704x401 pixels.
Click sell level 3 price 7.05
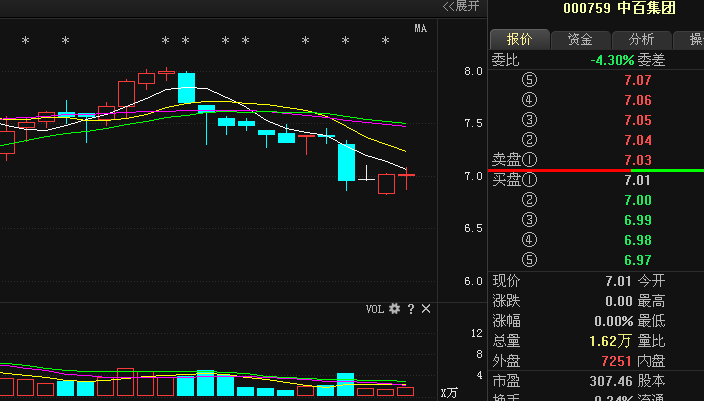pyautogui.click(x=638, y=120)
